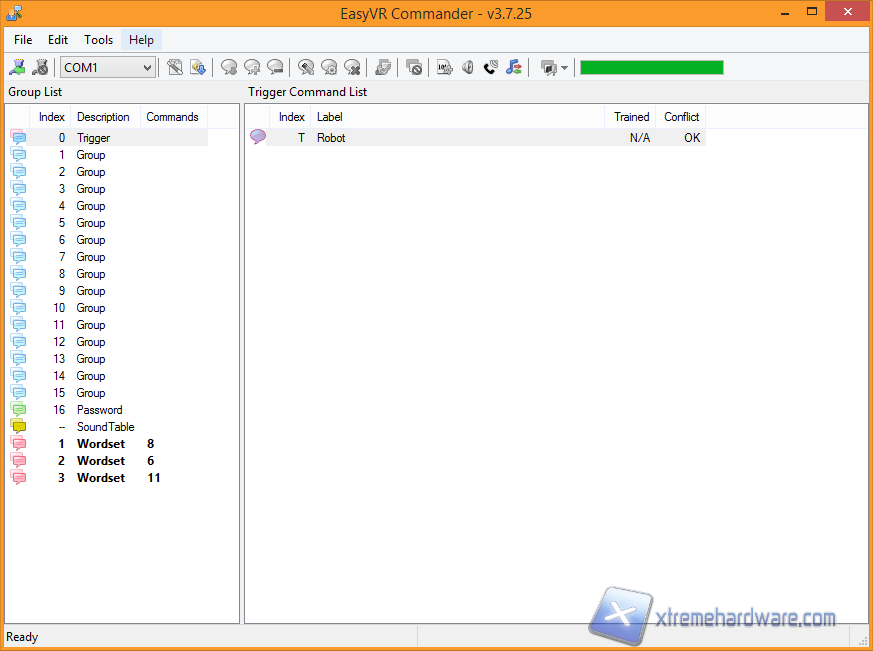Expand the dropdown arrow beside the last toolbar icon
This screenshot has height=651, width=873.
click(x=564, y=68)
